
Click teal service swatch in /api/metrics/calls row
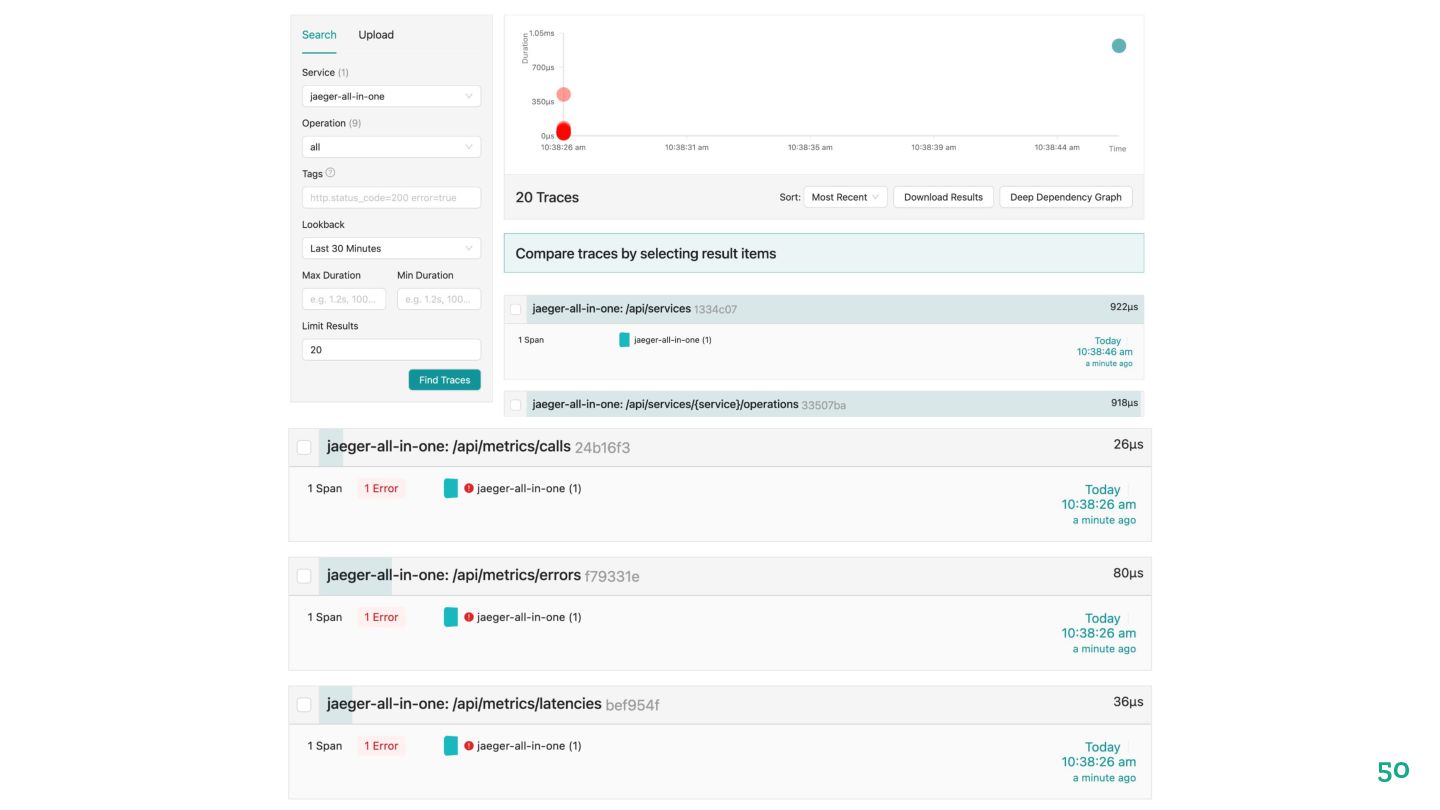pyautogui.click(x=451, y=488)
